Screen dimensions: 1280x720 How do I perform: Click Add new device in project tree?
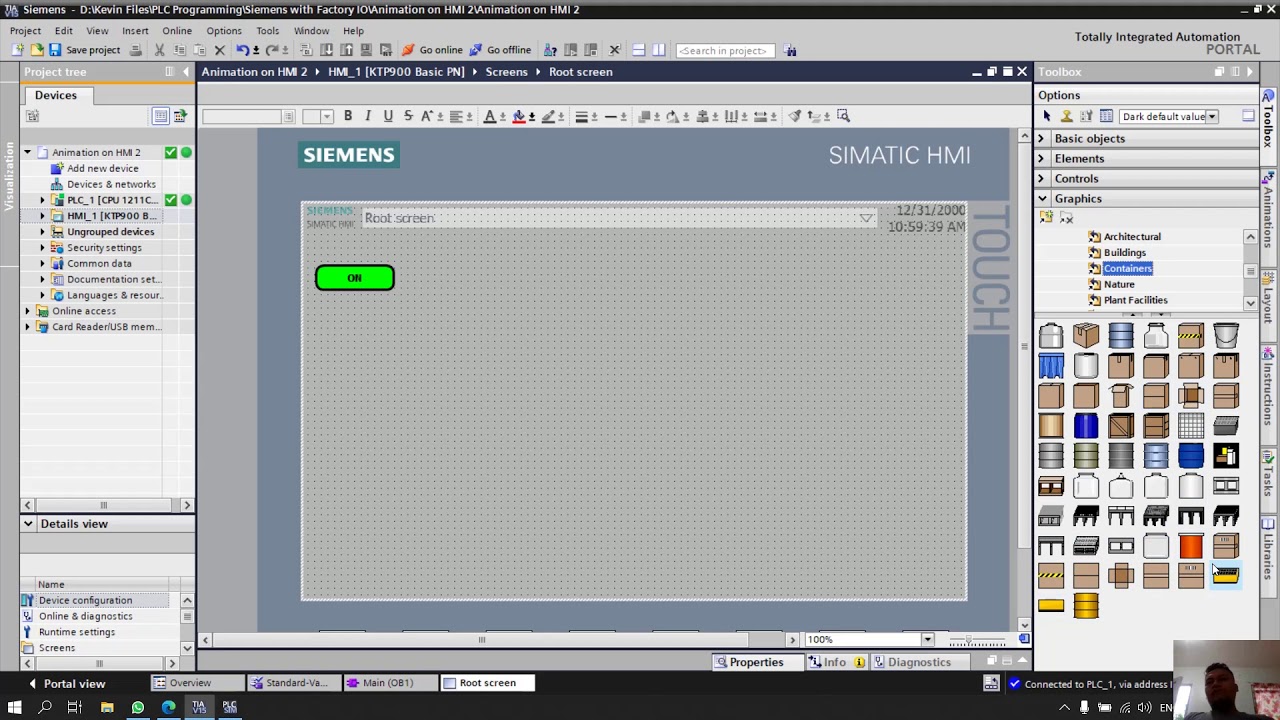[102, 169]
